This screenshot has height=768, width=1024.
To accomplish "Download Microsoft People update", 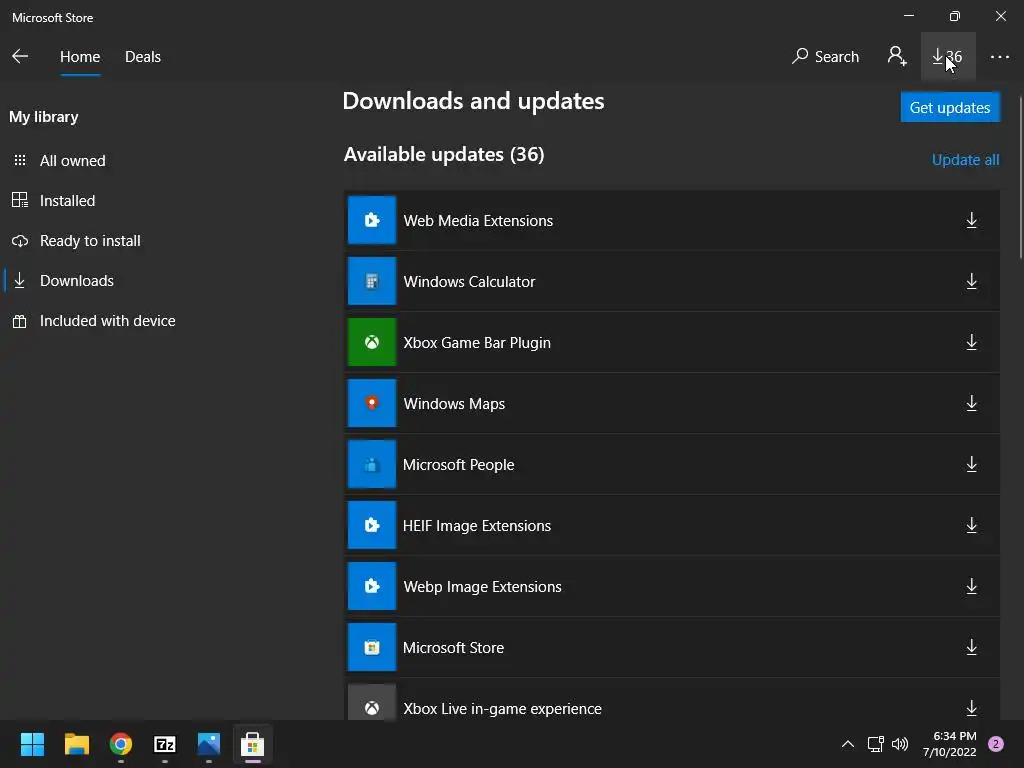I will click(x=971, y=464).
